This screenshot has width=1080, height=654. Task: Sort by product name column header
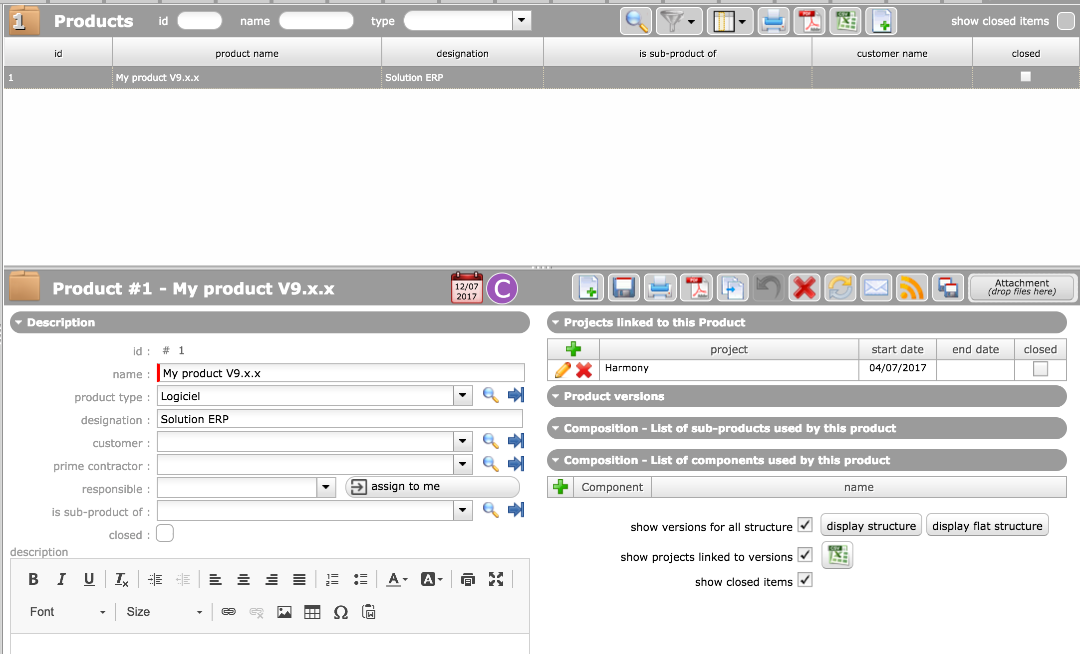click(x=247, y=53)
